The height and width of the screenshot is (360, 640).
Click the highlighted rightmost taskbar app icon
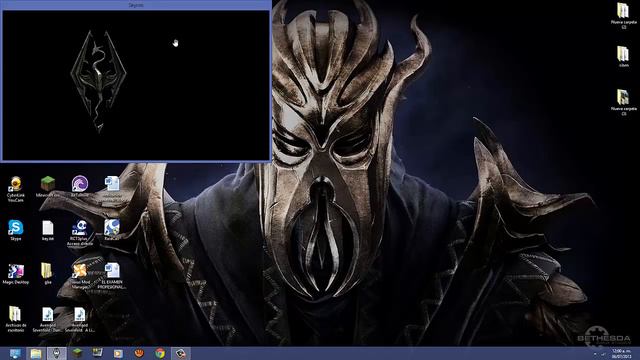180,353
